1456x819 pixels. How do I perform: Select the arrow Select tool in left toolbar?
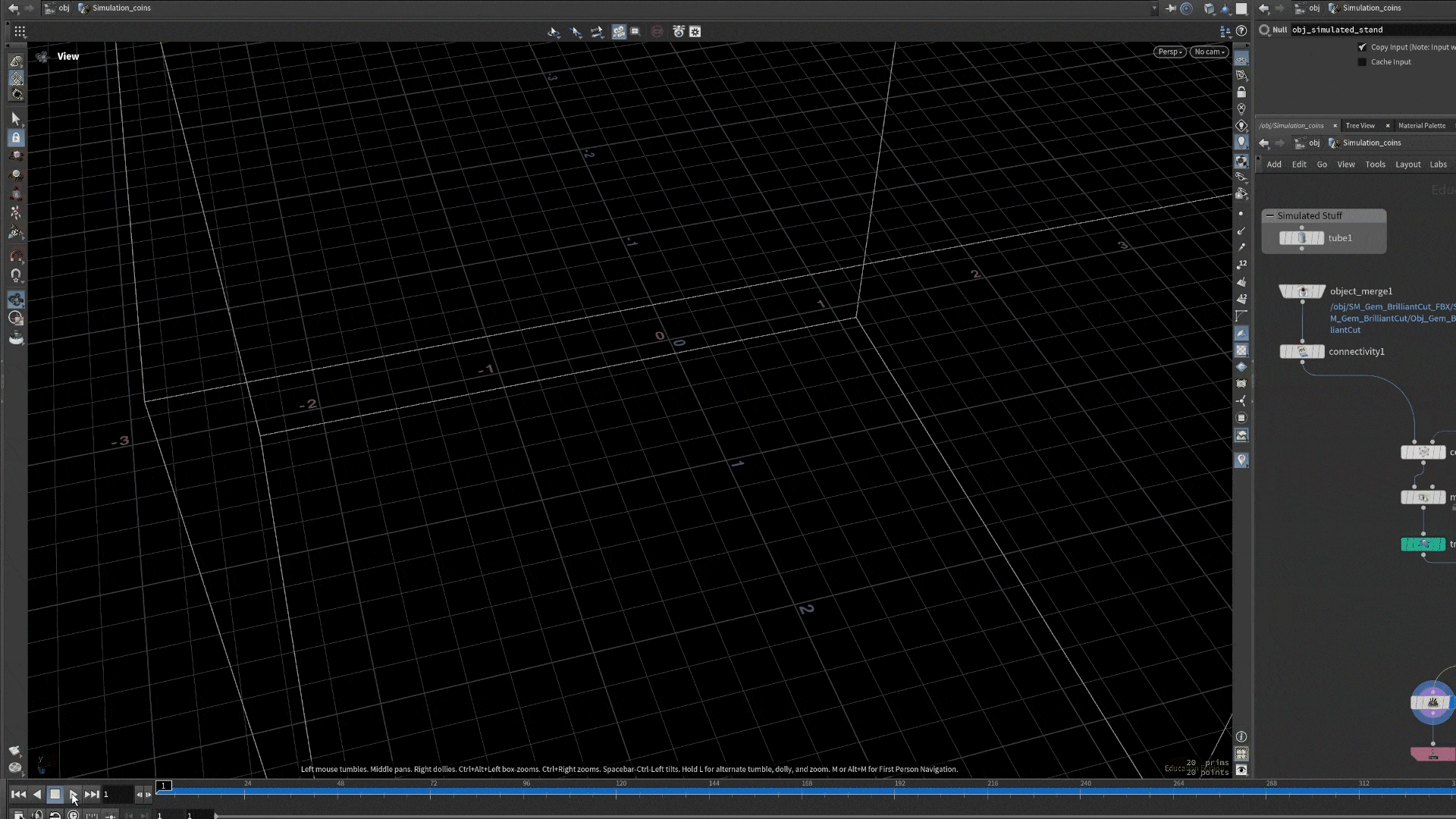[16, 119]
